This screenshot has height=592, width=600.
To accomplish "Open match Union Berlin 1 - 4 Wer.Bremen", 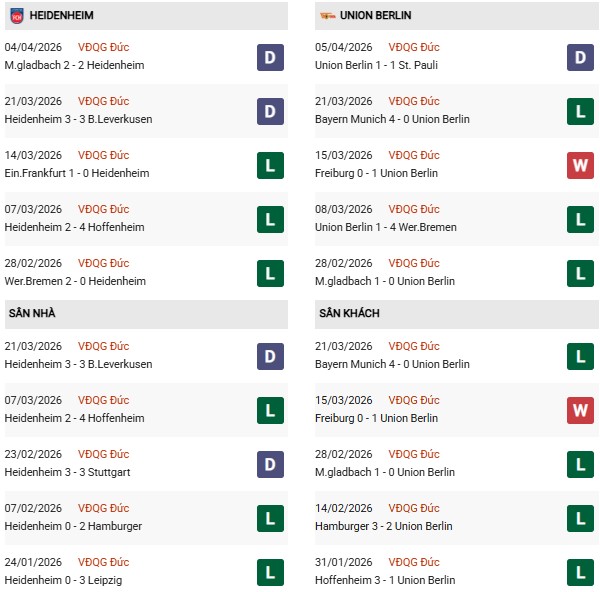I will pyautogui.click(x=388, y=227).
